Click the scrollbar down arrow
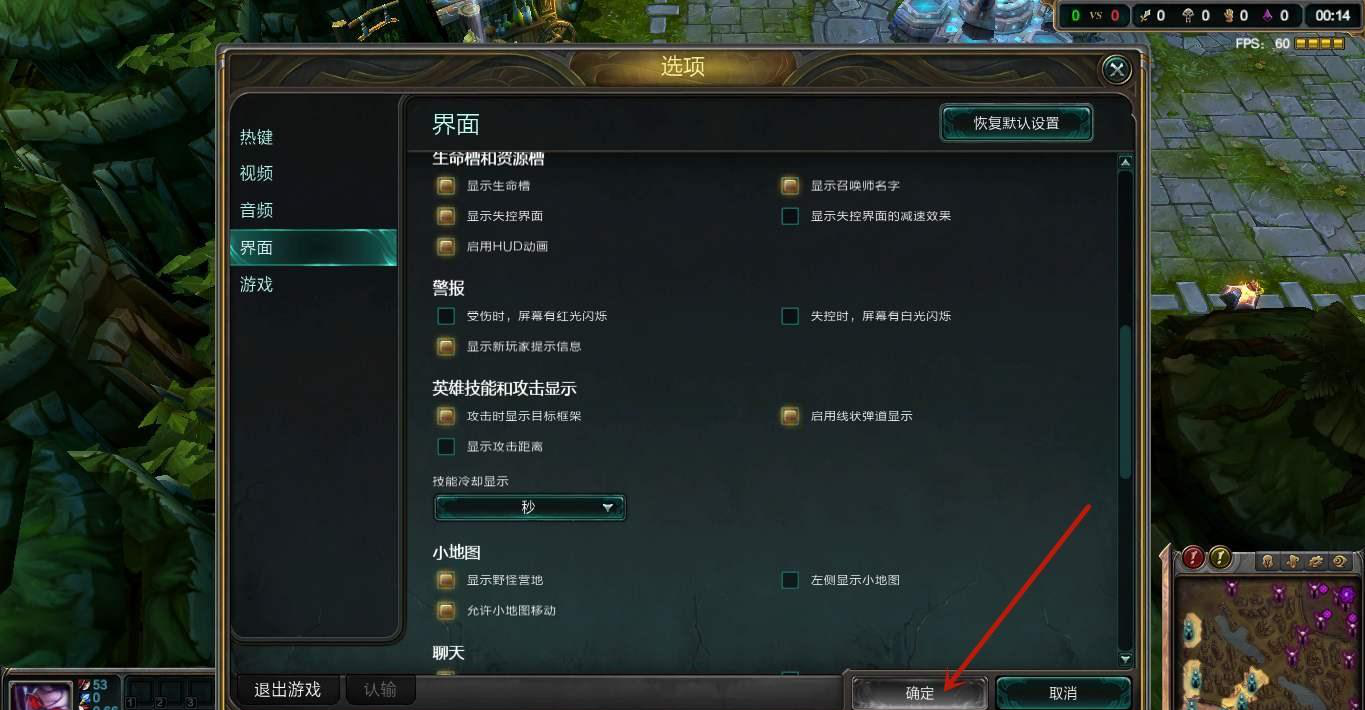The width and height of the screenshot is (1365, 710). [1125, 659]
